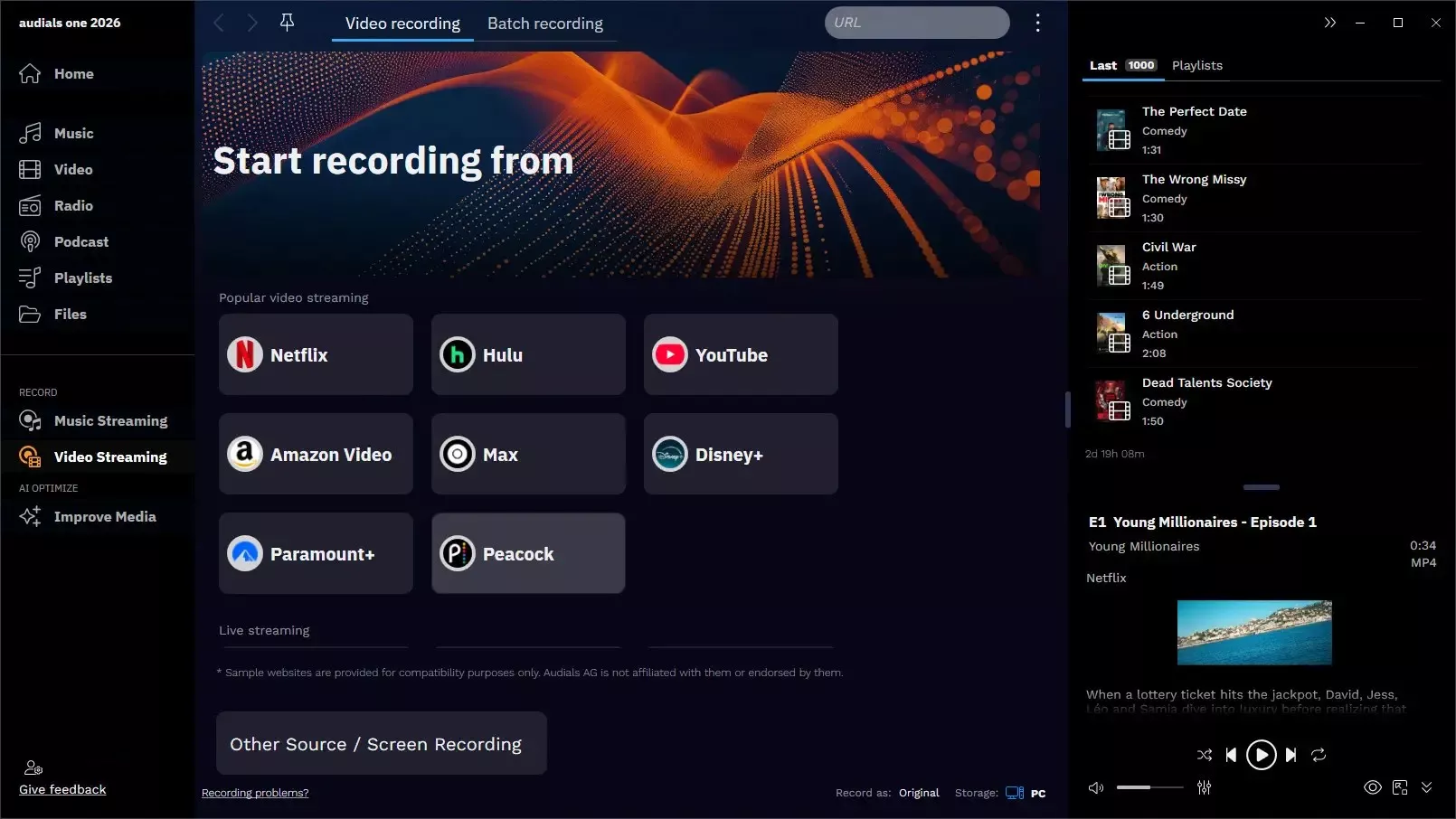Expand the player options chevron
1456x819 pixels.
[x=1426, y=787]
